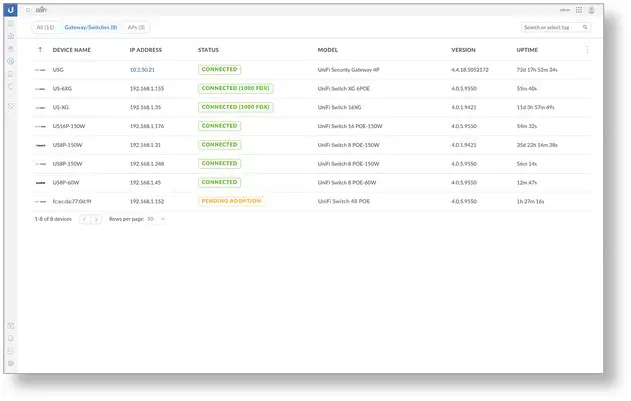This screenshot has height=401, width=631.
Task: Open the chat support icon in lower sidebar
Action: (11, 351)
